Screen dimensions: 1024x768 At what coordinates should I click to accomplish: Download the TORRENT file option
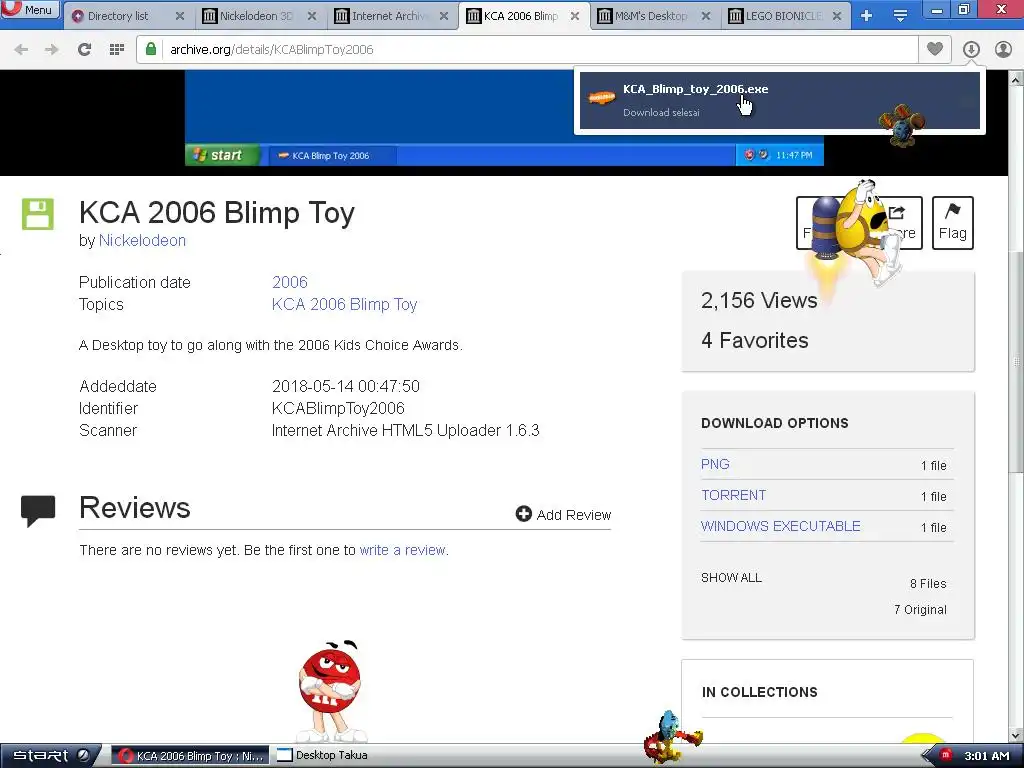tap(733, 495)
